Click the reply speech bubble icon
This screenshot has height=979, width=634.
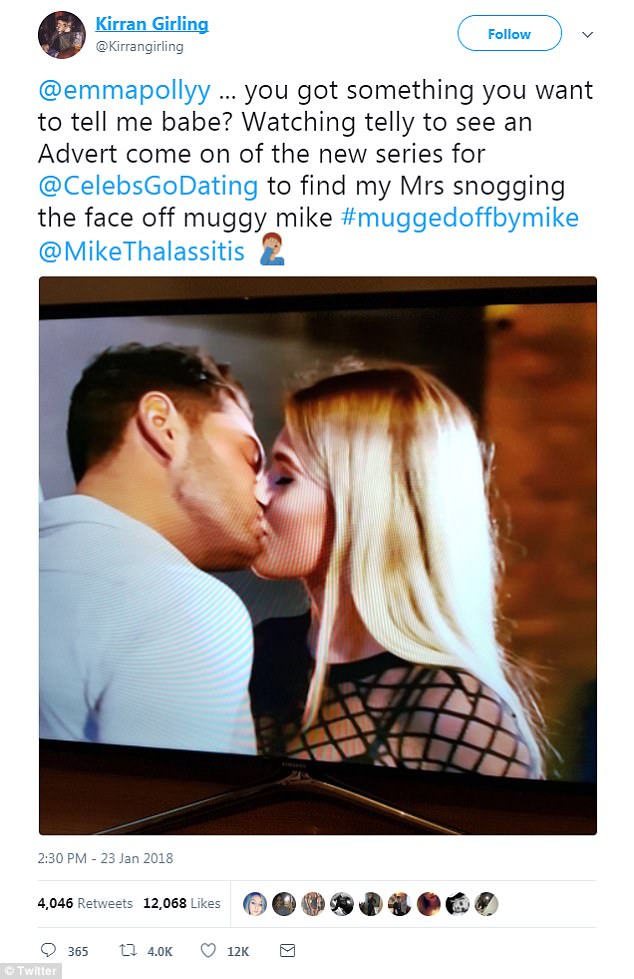(x=48, y=950)
